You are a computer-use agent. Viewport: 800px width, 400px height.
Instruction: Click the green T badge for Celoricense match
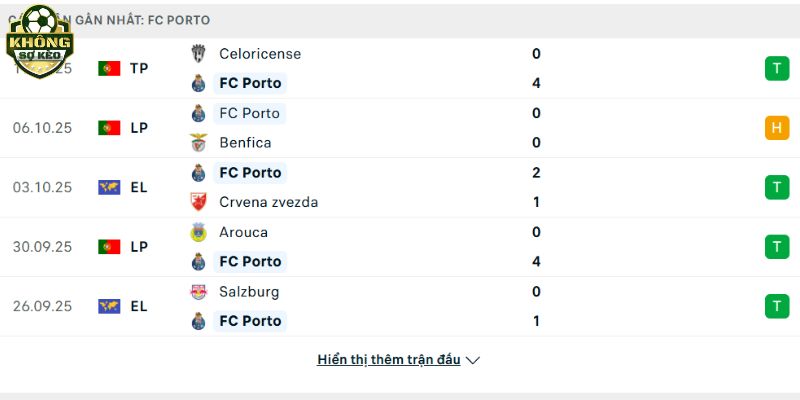coord(776,68)
